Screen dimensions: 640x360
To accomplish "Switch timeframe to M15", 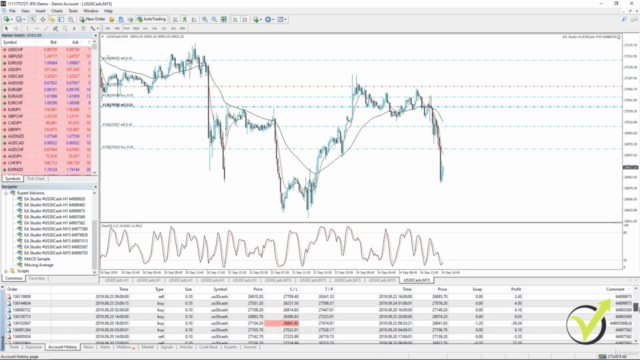I will pyautogui.click(x=127, y=29).
